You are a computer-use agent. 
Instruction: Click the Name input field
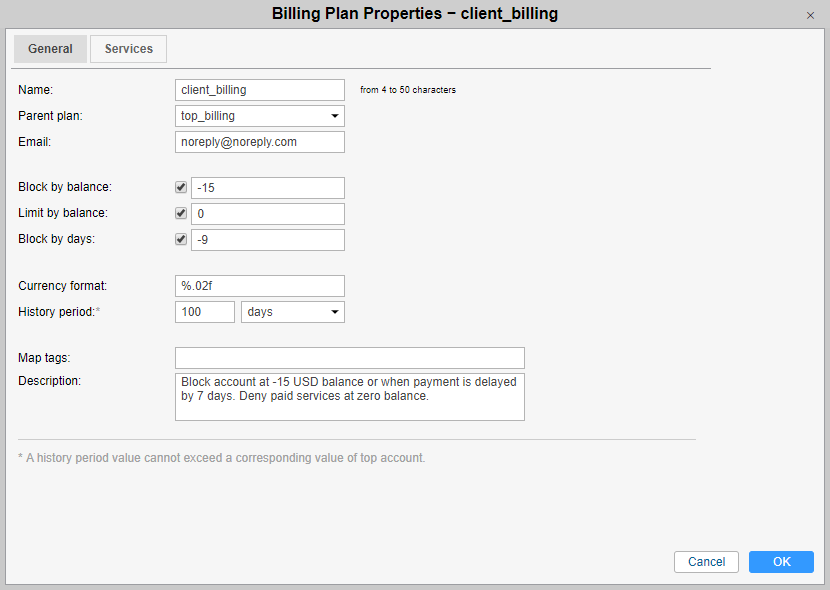coord(260,90)
